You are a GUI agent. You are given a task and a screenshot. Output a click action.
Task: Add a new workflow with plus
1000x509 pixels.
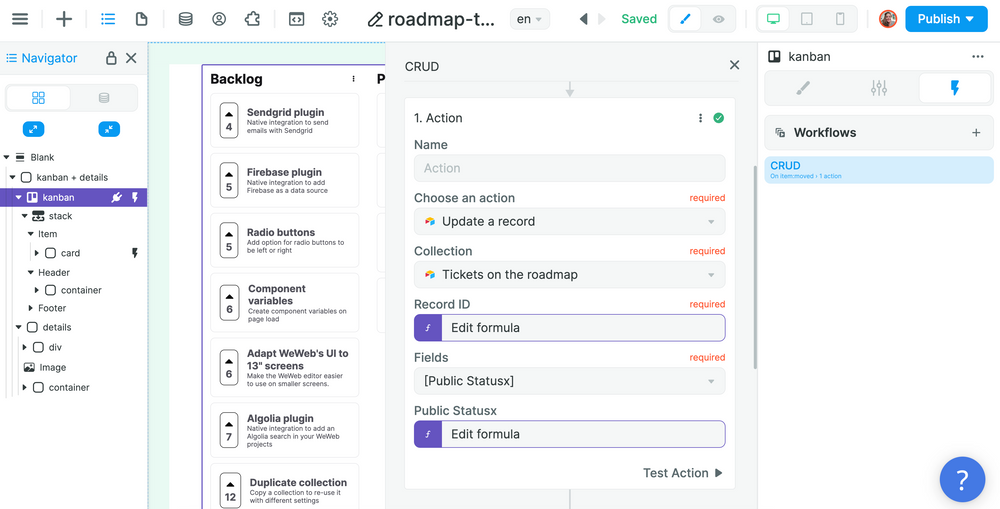(976, 132)
